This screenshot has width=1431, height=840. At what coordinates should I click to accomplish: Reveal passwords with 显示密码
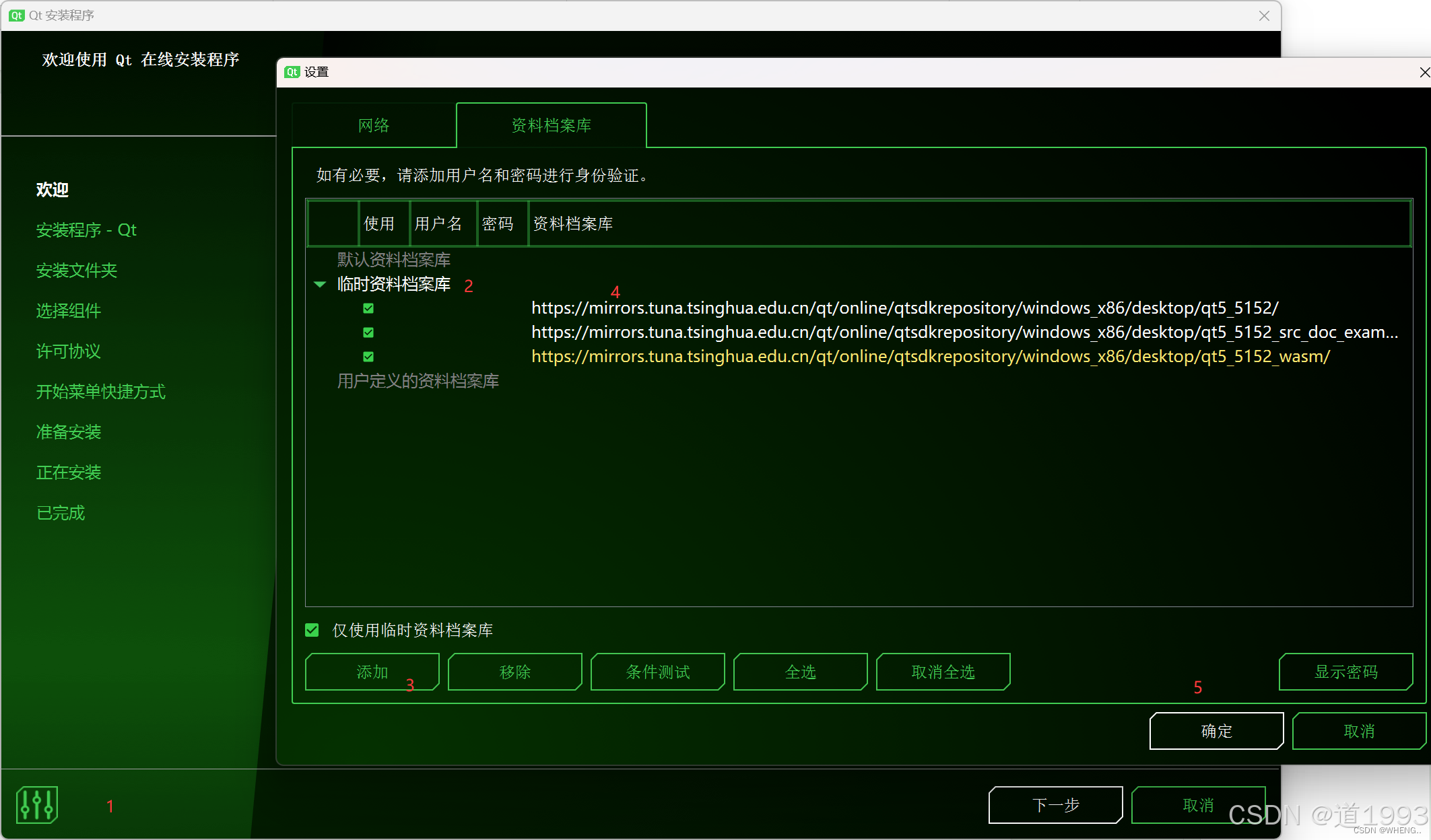(x=1345, y=672)
